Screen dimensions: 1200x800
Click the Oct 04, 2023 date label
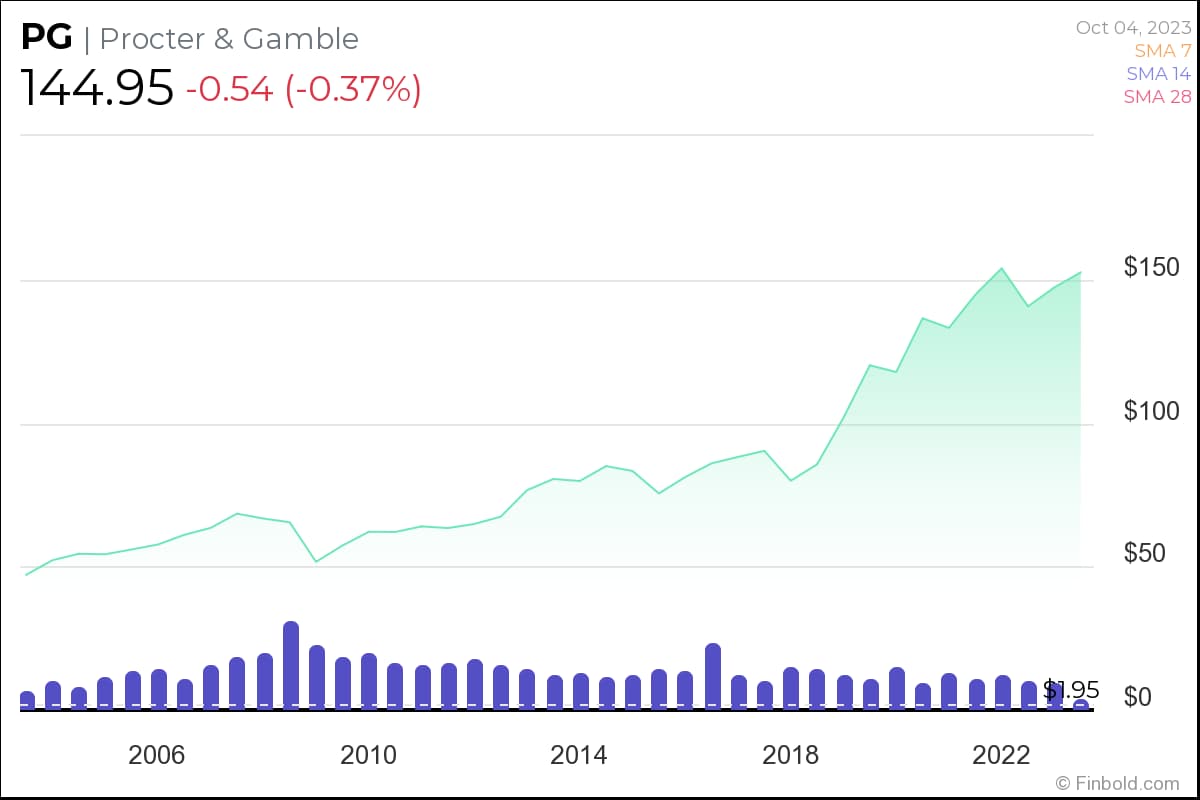[1134, 27]
